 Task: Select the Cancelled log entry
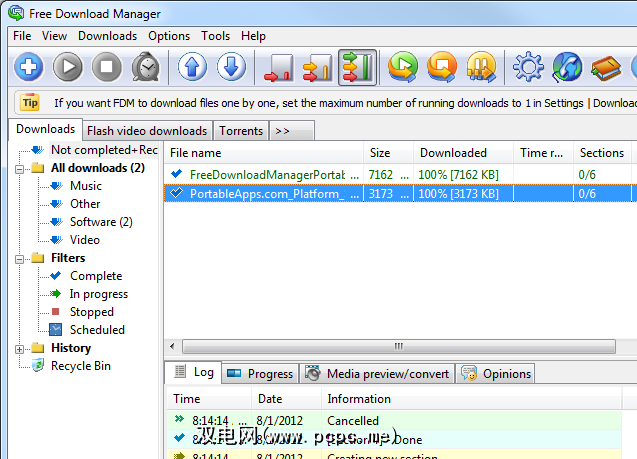point(394,420)
